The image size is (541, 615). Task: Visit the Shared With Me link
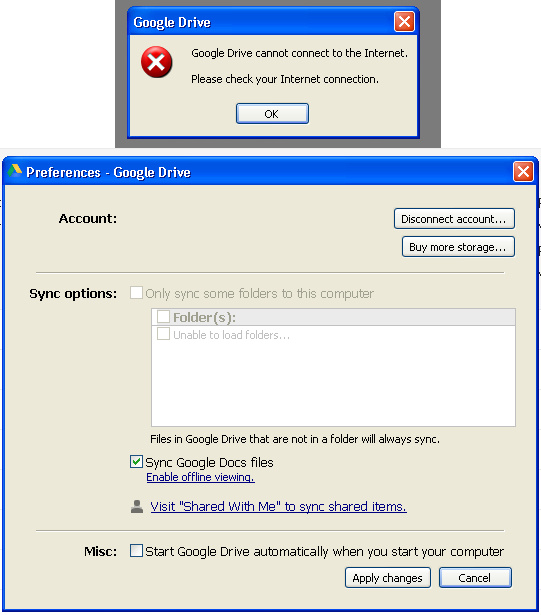click(279, 506)
